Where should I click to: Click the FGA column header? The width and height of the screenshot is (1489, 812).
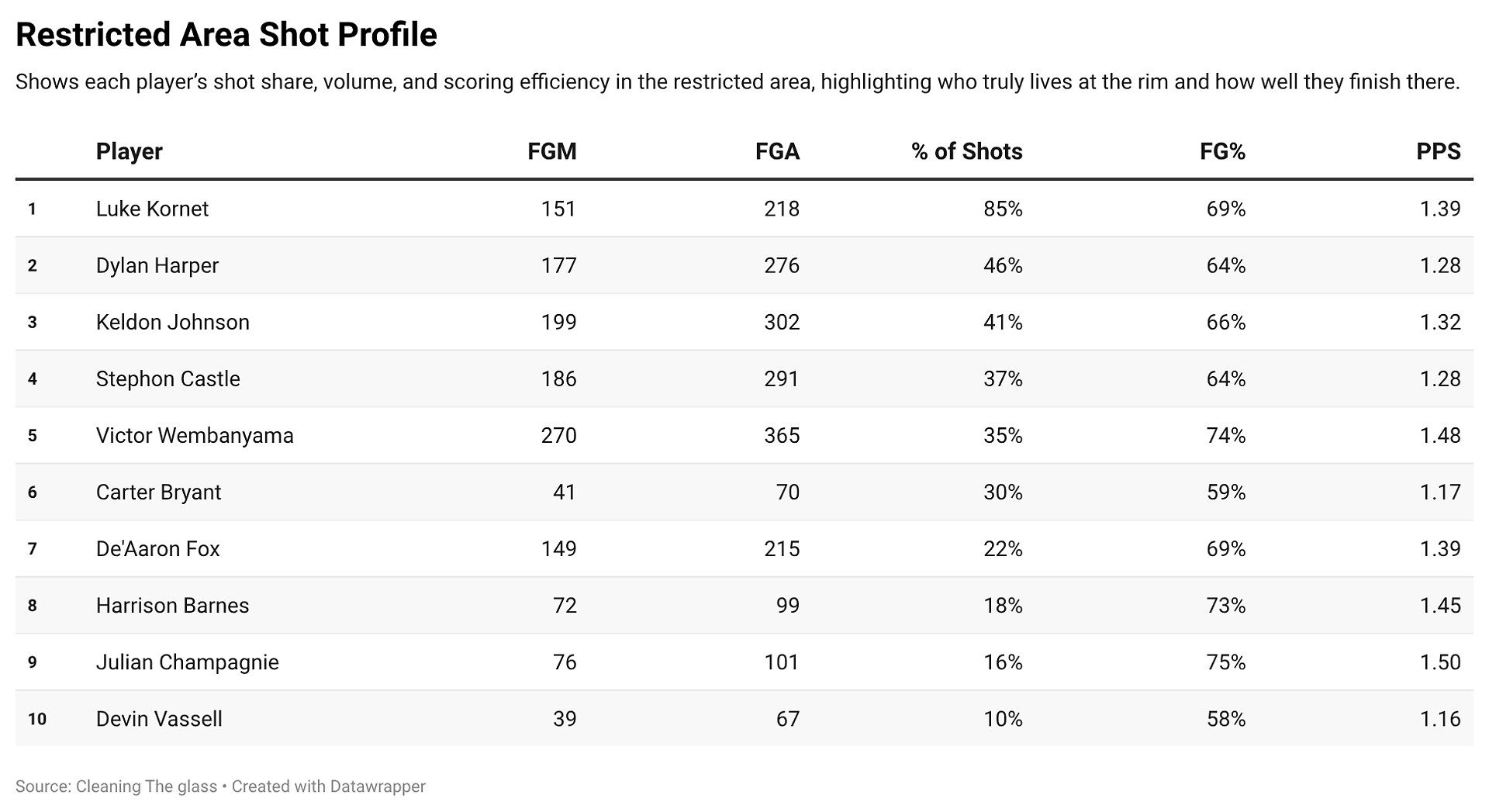(x=776, y=151)
